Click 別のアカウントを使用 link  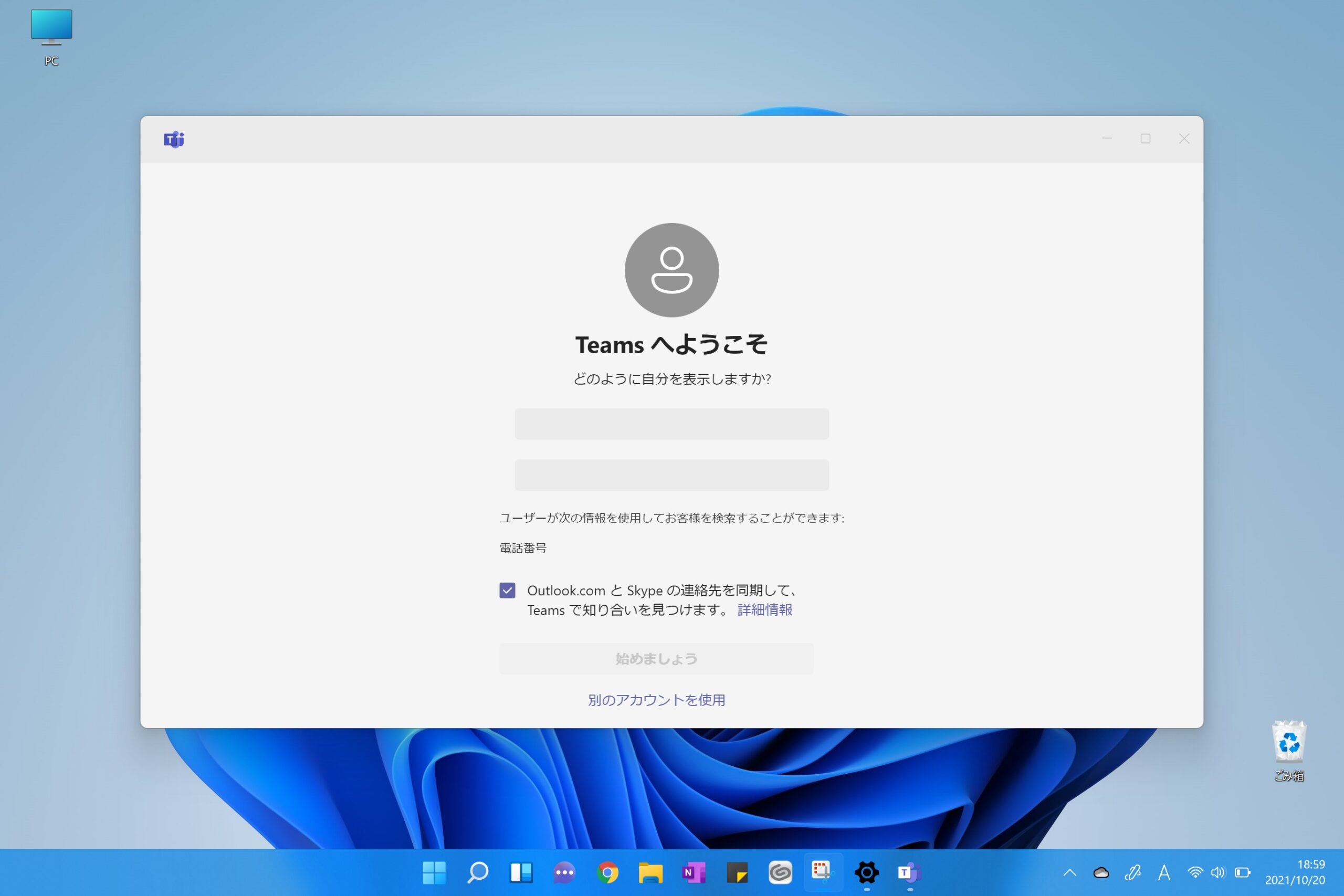click(657, 700)
